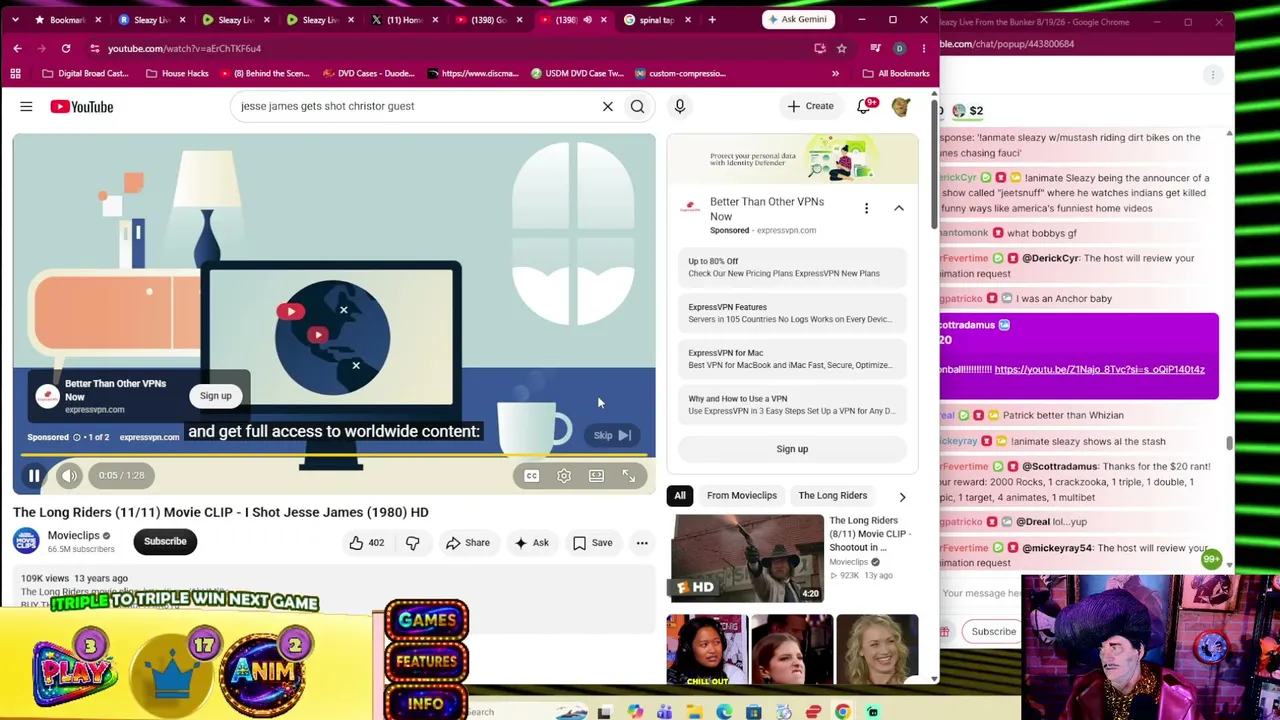Skip the ExpressVPN ad

611,435
